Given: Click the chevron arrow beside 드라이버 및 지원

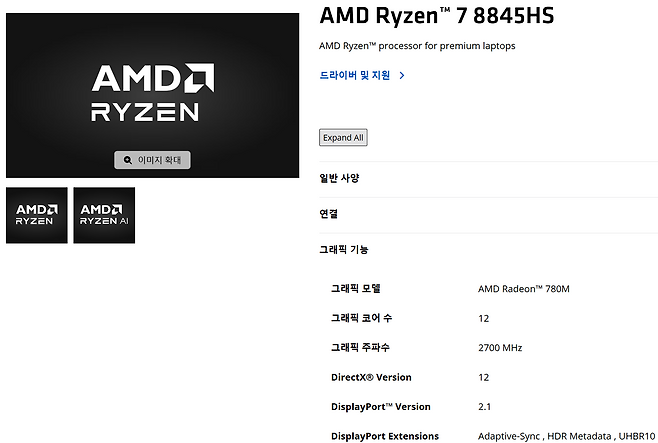Looking at the screenshot, I should pos(401,75).
